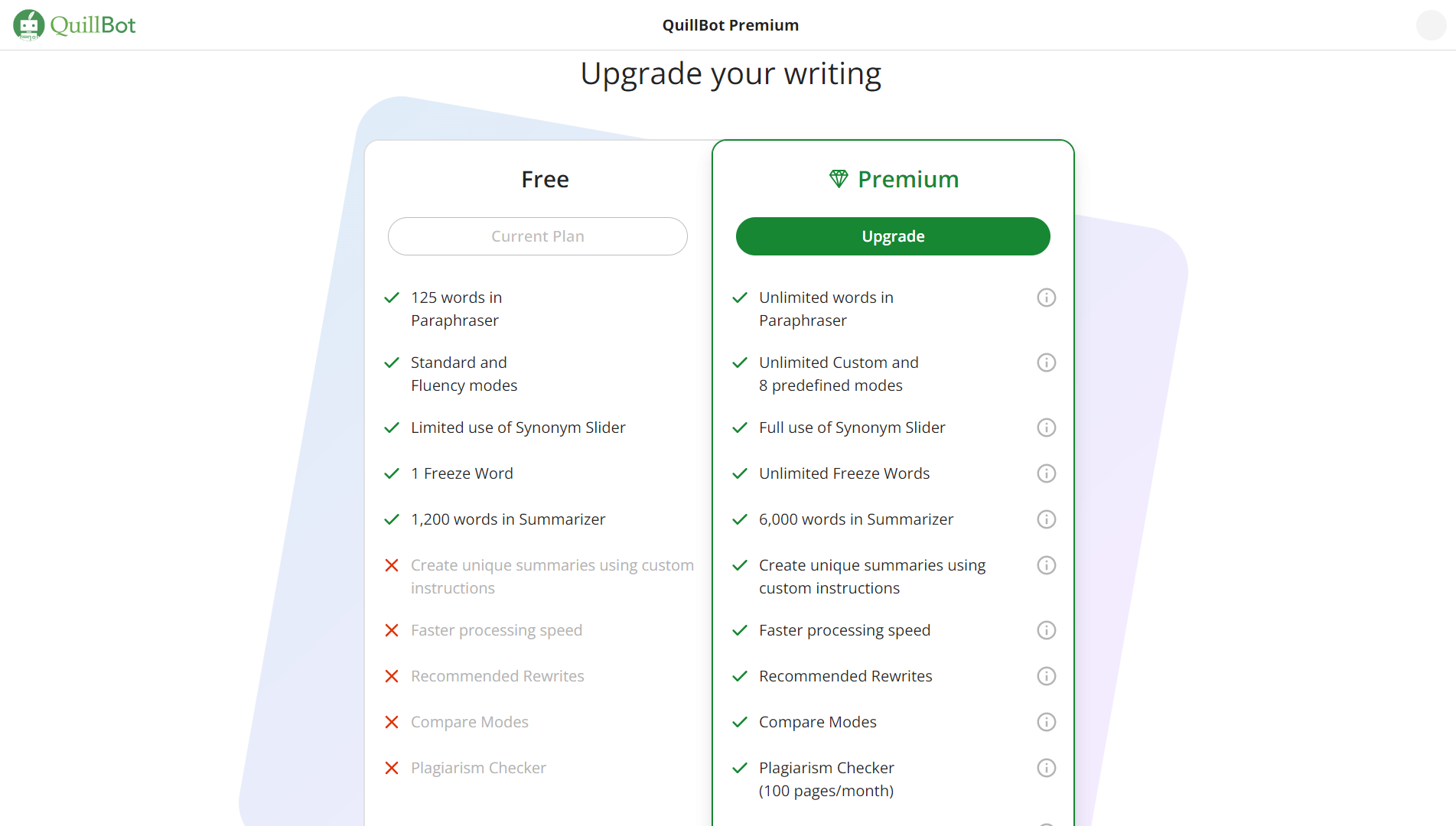Click the QuillBot Premium page title
Screen dimensions: 1456x826
(x=731, y=25)
